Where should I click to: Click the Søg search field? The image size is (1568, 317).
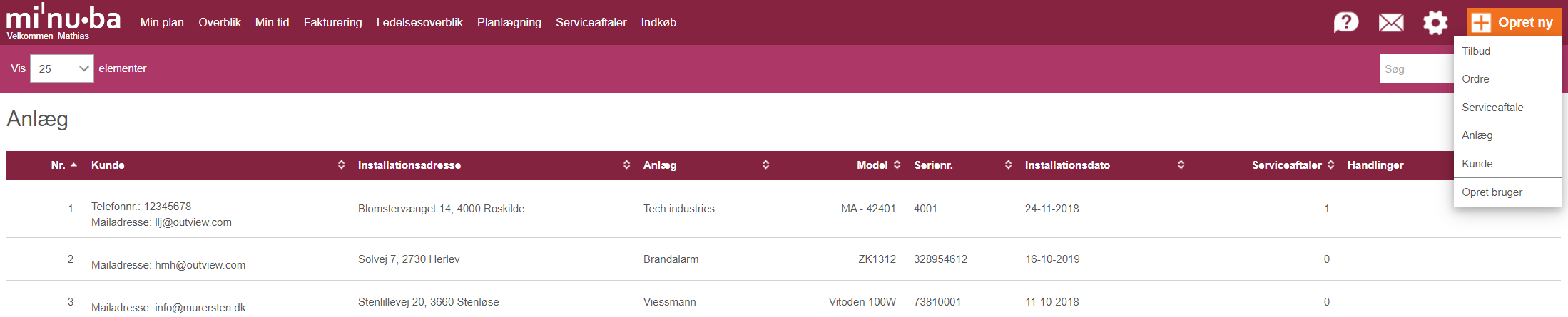click(1416, 68)
